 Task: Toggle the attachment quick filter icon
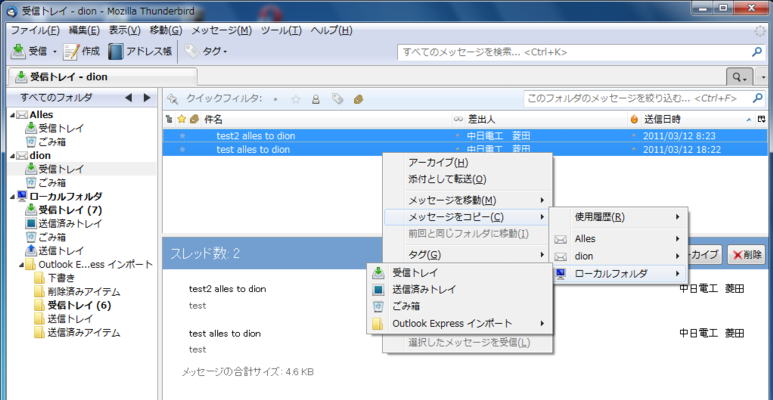click(358, 99)
